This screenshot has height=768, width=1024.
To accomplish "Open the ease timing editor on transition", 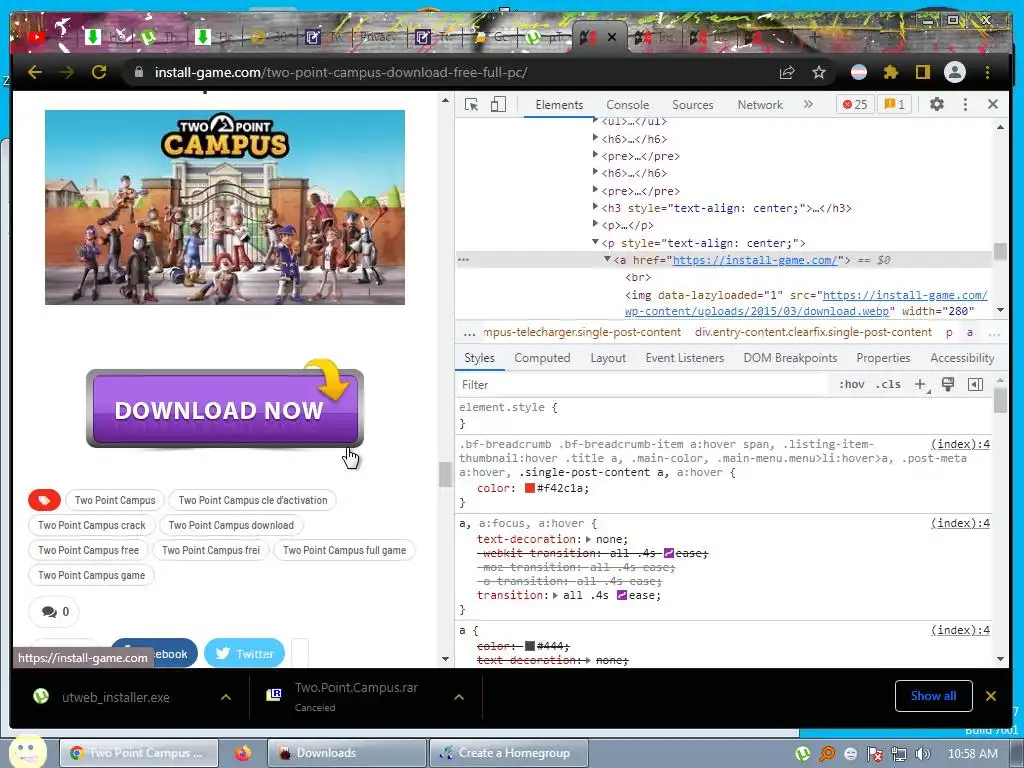I will click(x=622, y=596).
